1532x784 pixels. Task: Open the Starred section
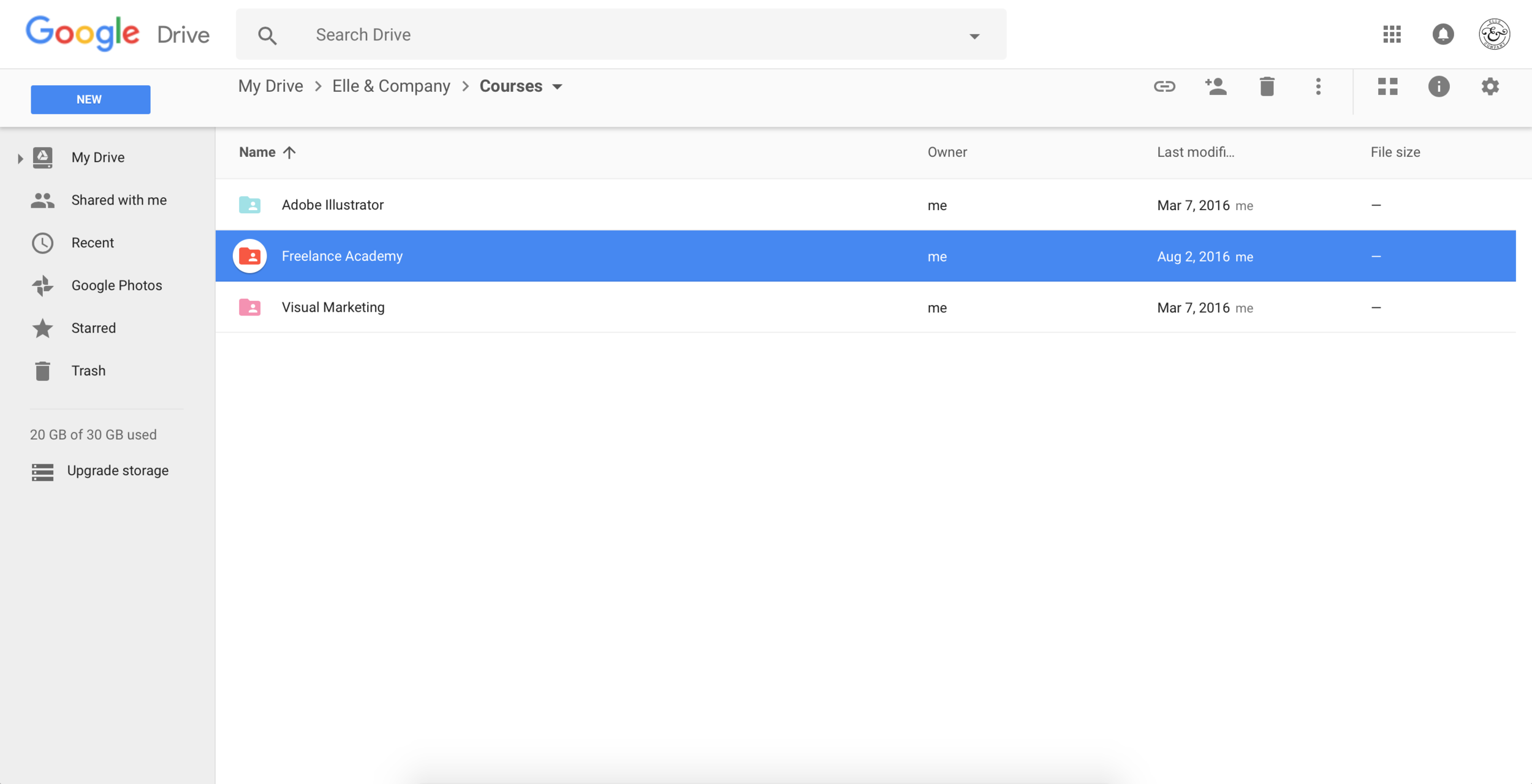(93, 328)
